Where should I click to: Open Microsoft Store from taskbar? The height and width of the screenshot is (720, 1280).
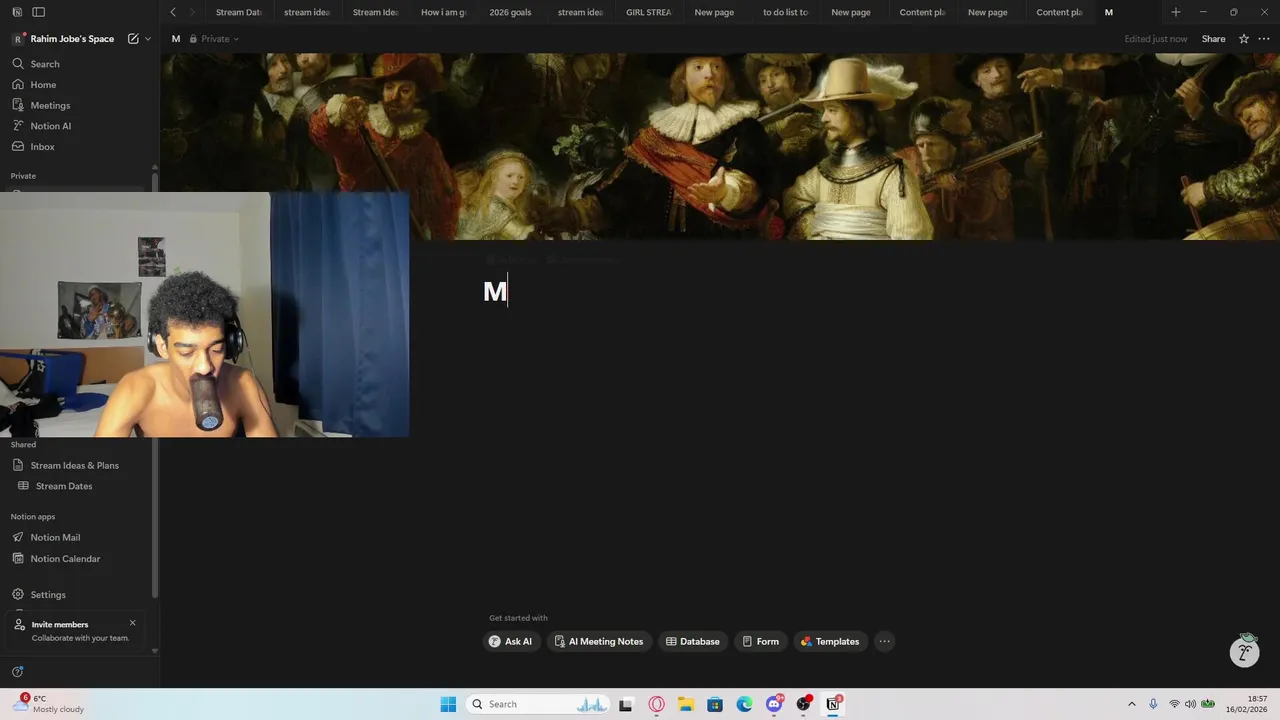click(x=715, y=704)
